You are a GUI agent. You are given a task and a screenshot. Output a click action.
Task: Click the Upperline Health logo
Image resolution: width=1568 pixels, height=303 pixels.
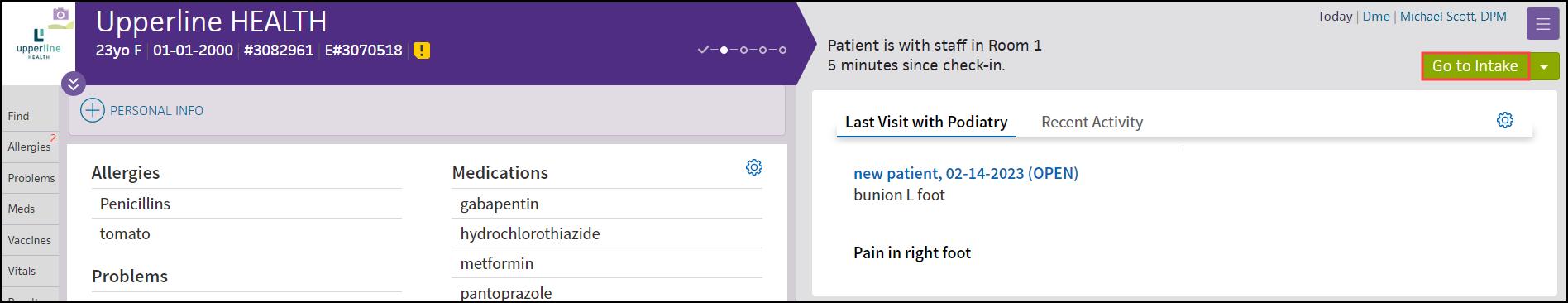click(39, 44)
